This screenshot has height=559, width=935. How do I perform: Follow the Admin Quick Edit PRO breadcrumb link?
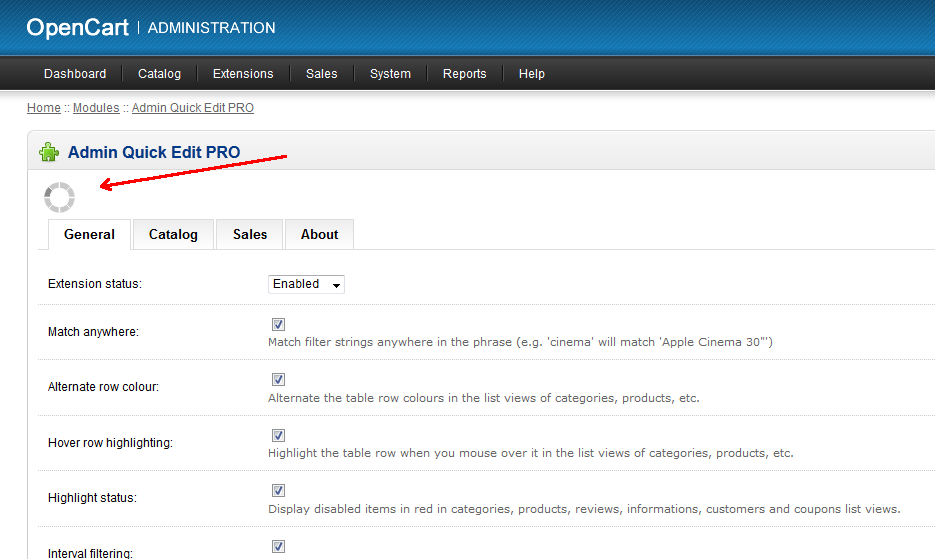click(193, 107)
